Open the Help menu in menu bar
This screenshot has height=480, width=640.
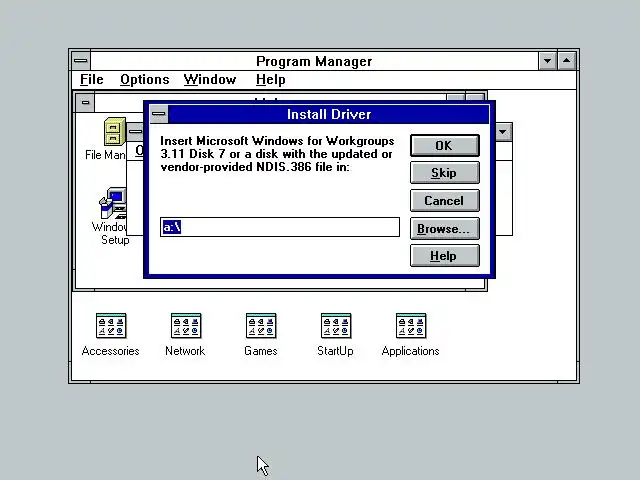[x=271, y=80]
